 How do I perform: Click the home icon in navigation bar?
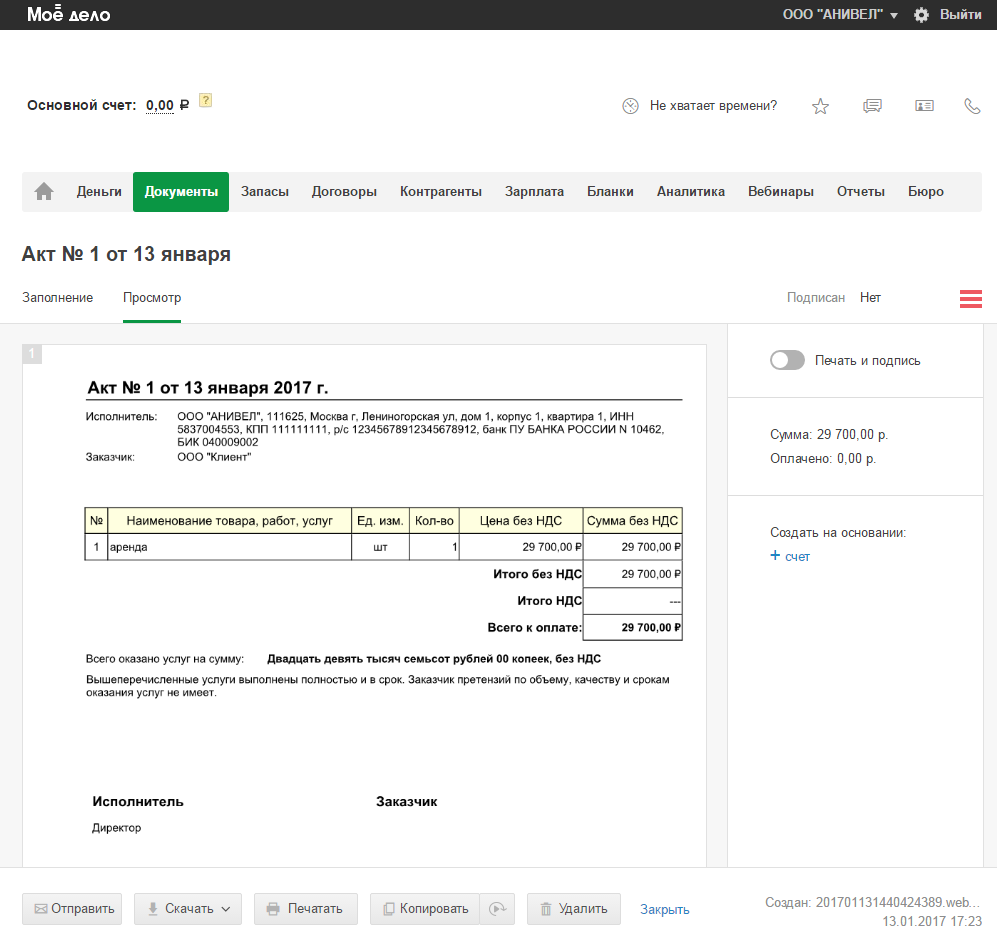pos(44,192)
